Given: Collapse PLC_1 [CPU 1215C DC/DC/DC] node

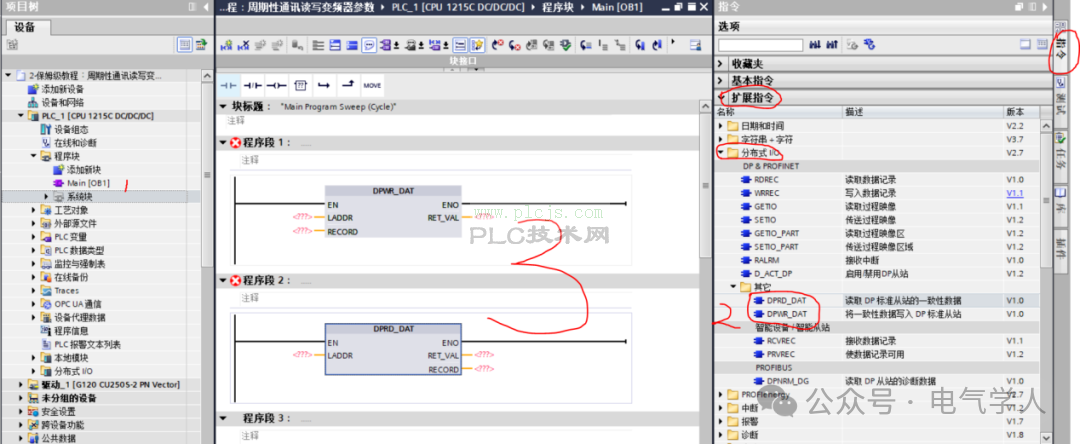Looking at the screenshot, I should (20, 116).
